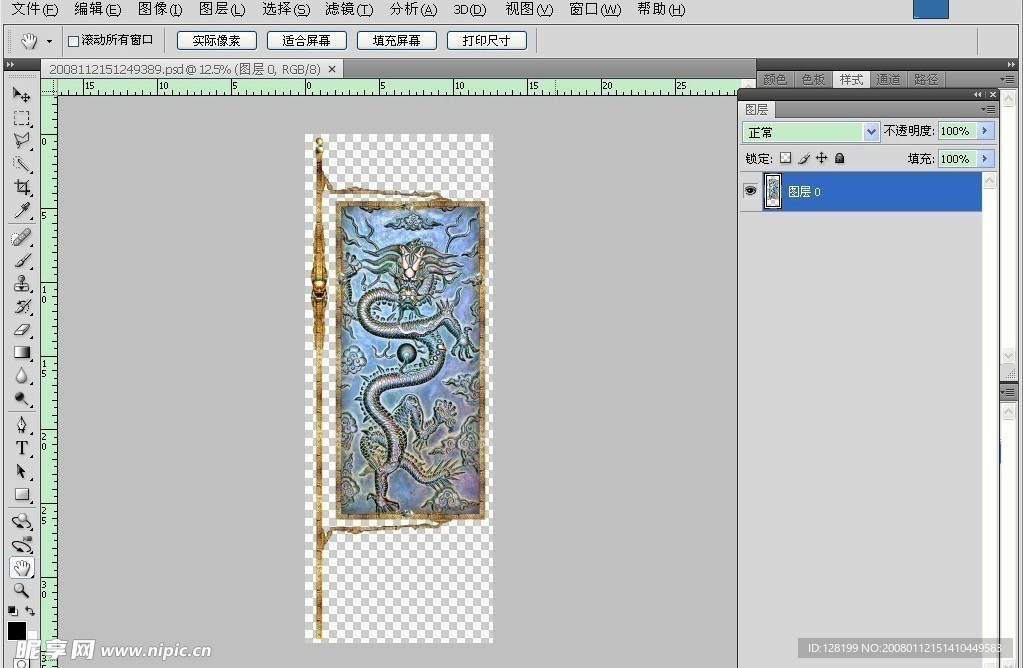
Task: Select the Horizontal Type tool
Action: pyautogui.click(x=22, y=448)
